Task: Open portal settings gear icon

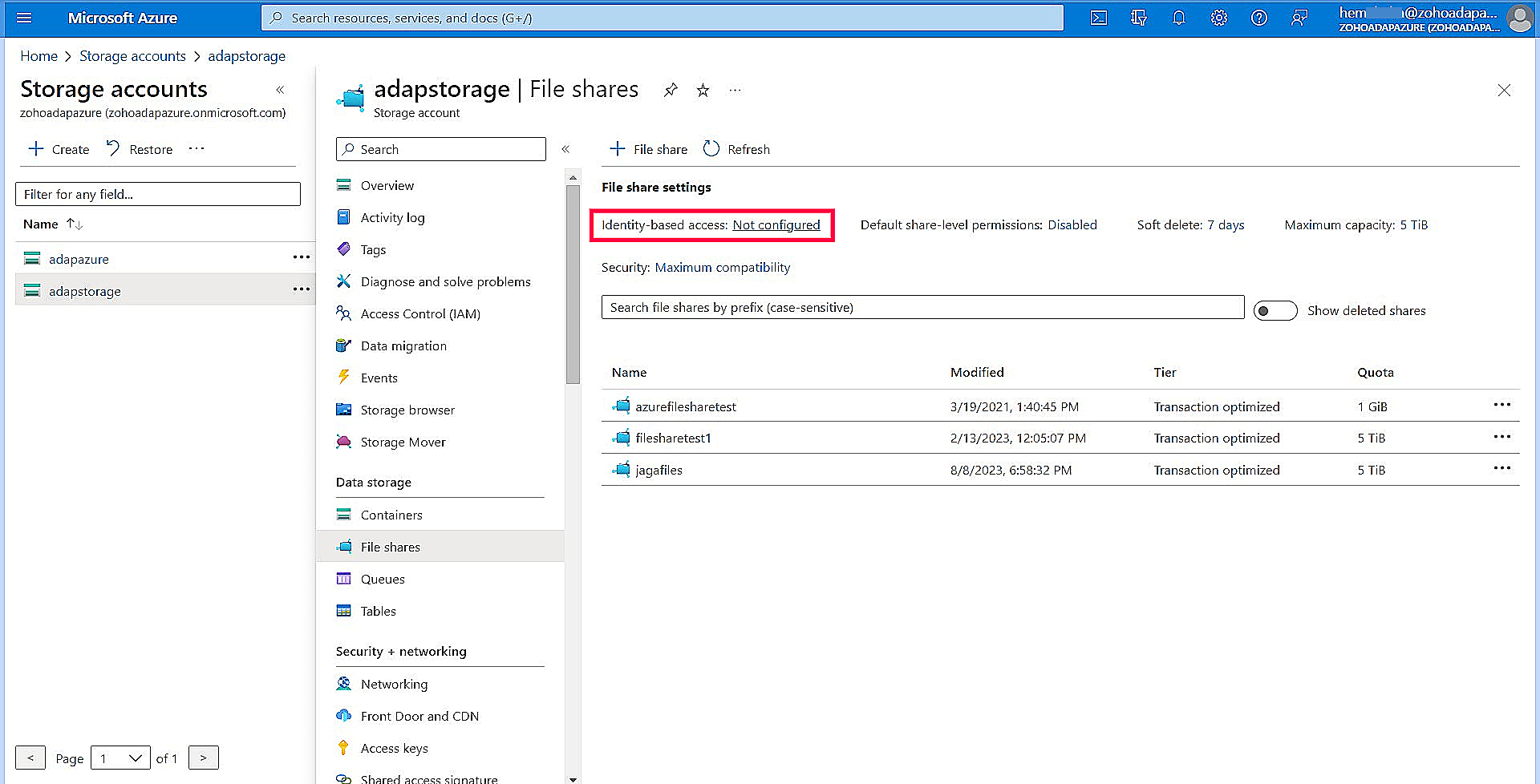Action: coord(1218,18)
